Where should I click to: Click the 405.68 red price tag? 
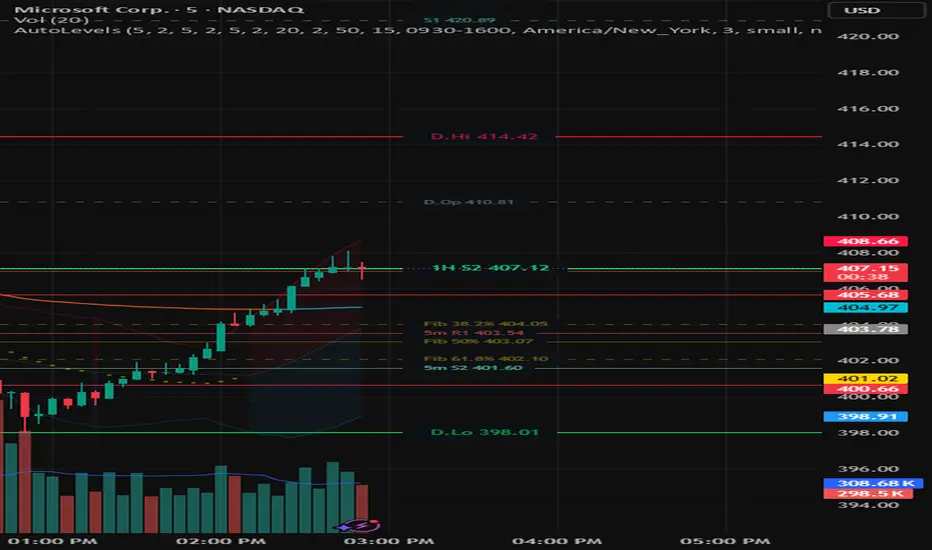point(865,295)
